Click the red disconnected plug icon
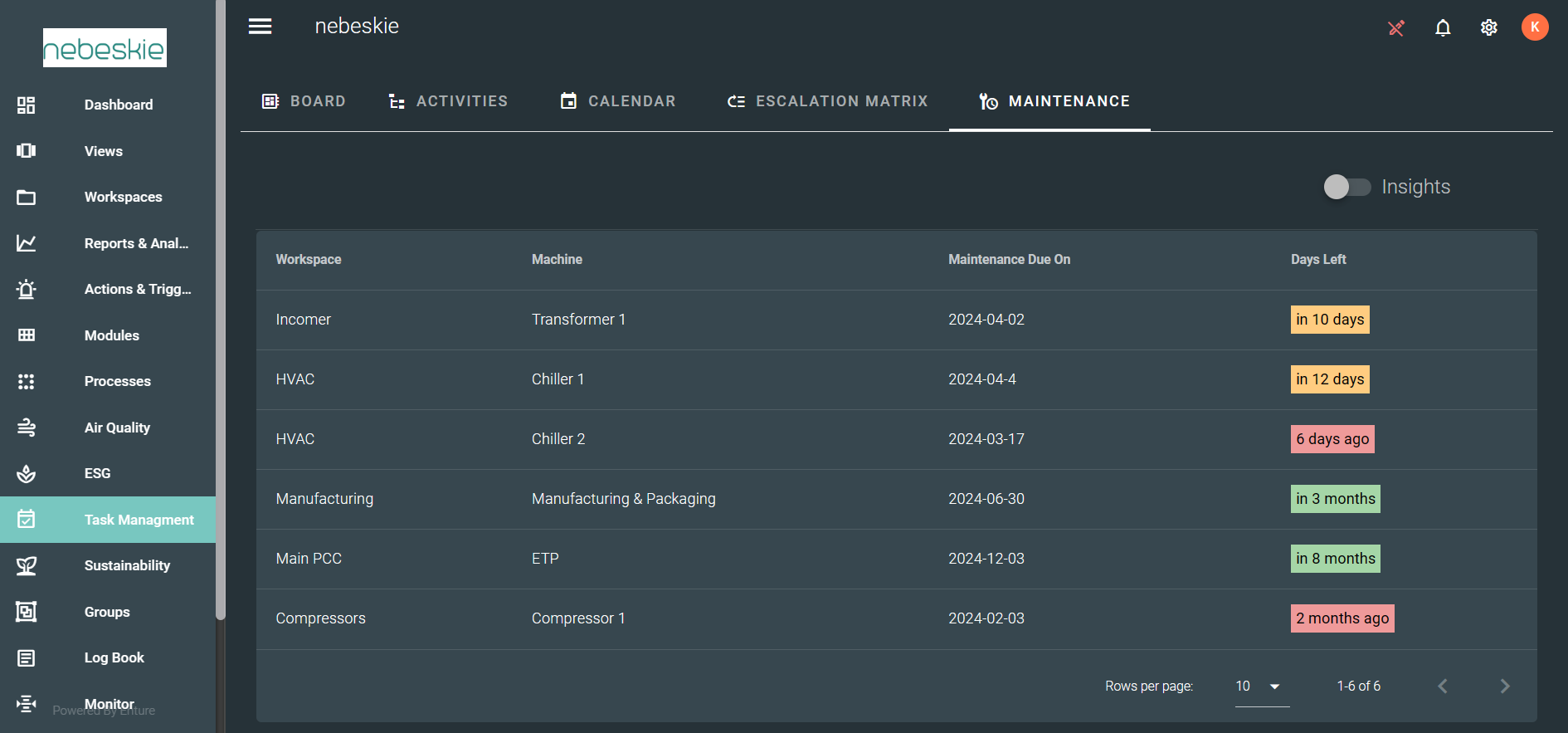The height and width of the screenshot is (733, 1568). [x=1396, y=28]
